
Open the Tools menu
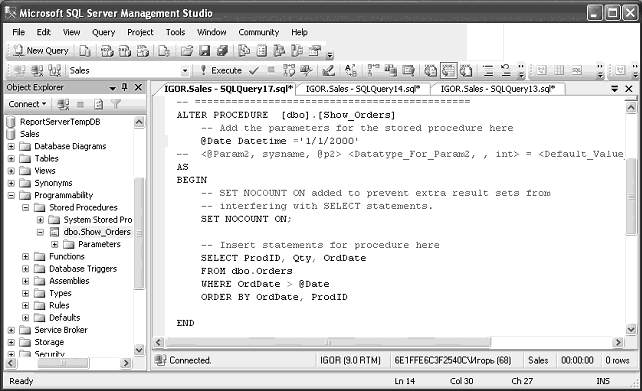(175, 32)
